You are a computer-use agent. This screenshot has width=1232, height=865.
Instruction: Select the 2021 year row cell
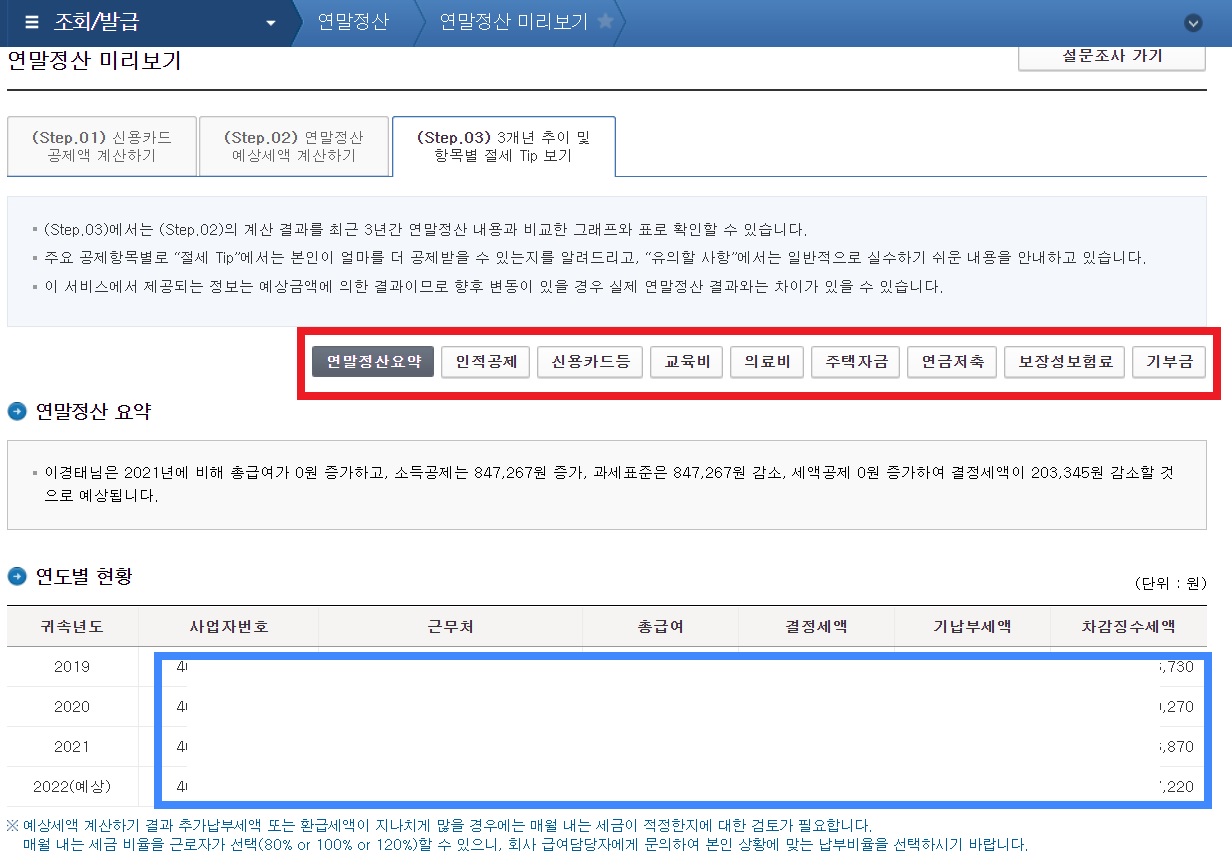[72, 747]
